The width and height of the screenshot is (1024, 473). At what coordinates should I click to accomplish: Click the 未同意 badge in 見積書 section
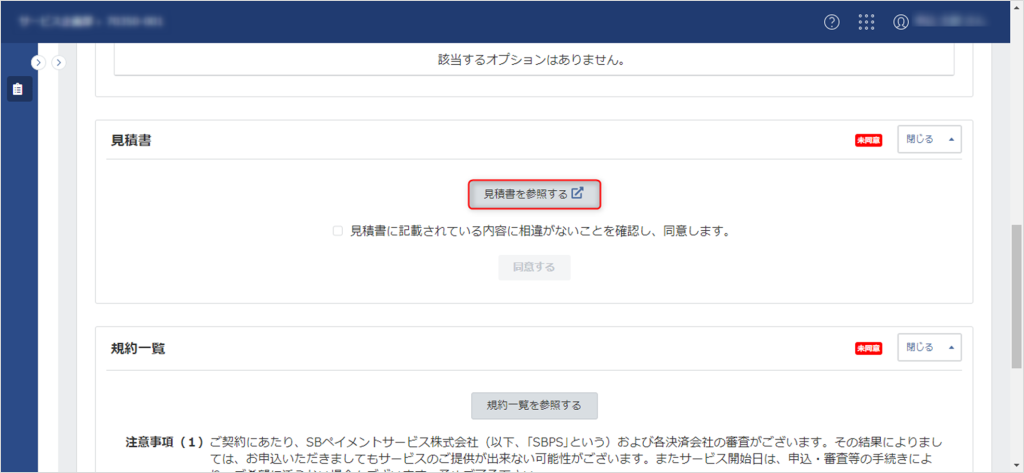tap(869, 140)
